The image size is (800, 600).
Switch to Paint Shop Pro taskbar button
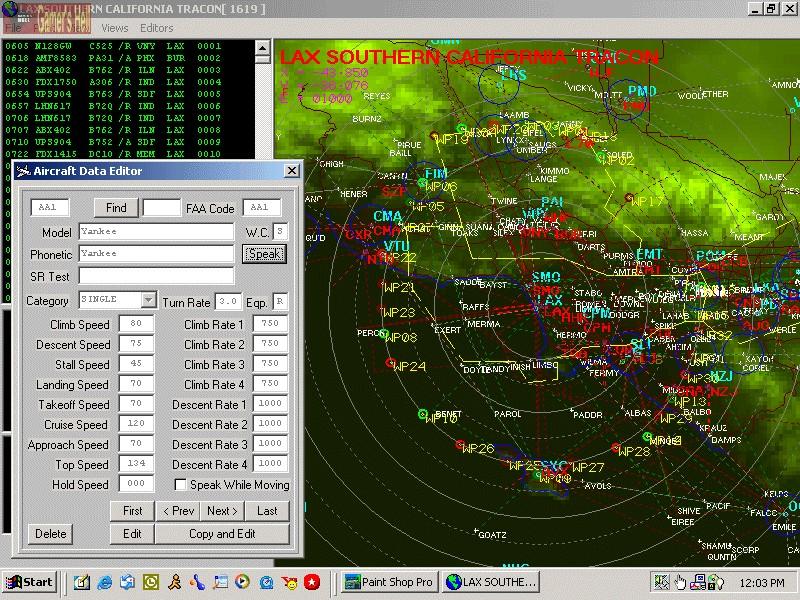click(x=389, y=582)
